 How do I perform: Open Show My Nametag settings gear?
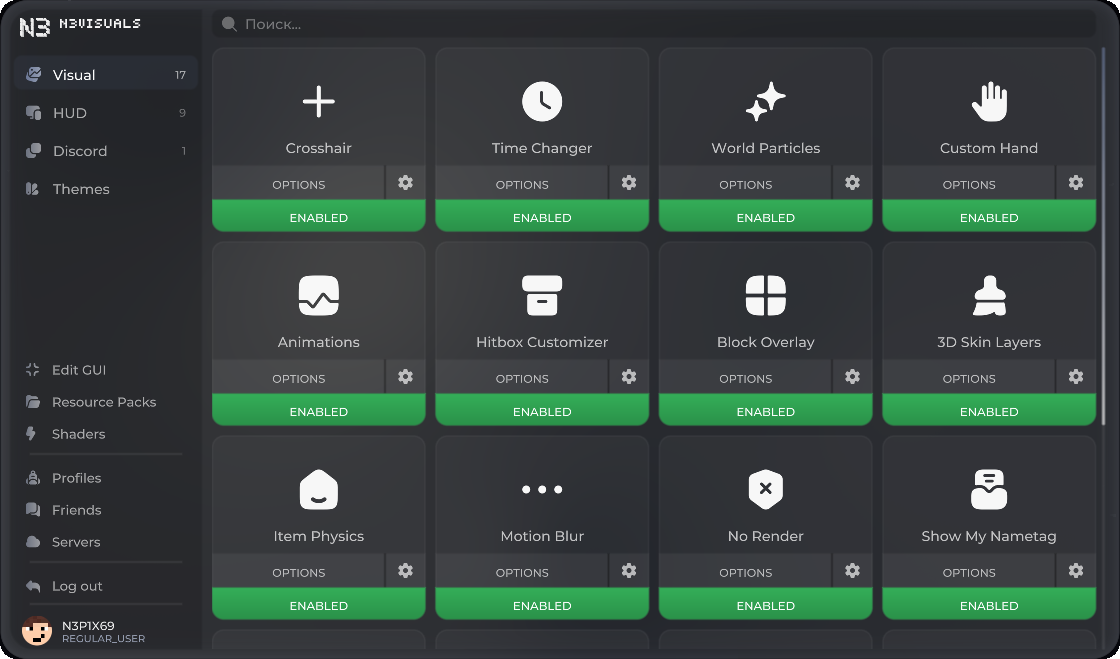click(1076, 571)
